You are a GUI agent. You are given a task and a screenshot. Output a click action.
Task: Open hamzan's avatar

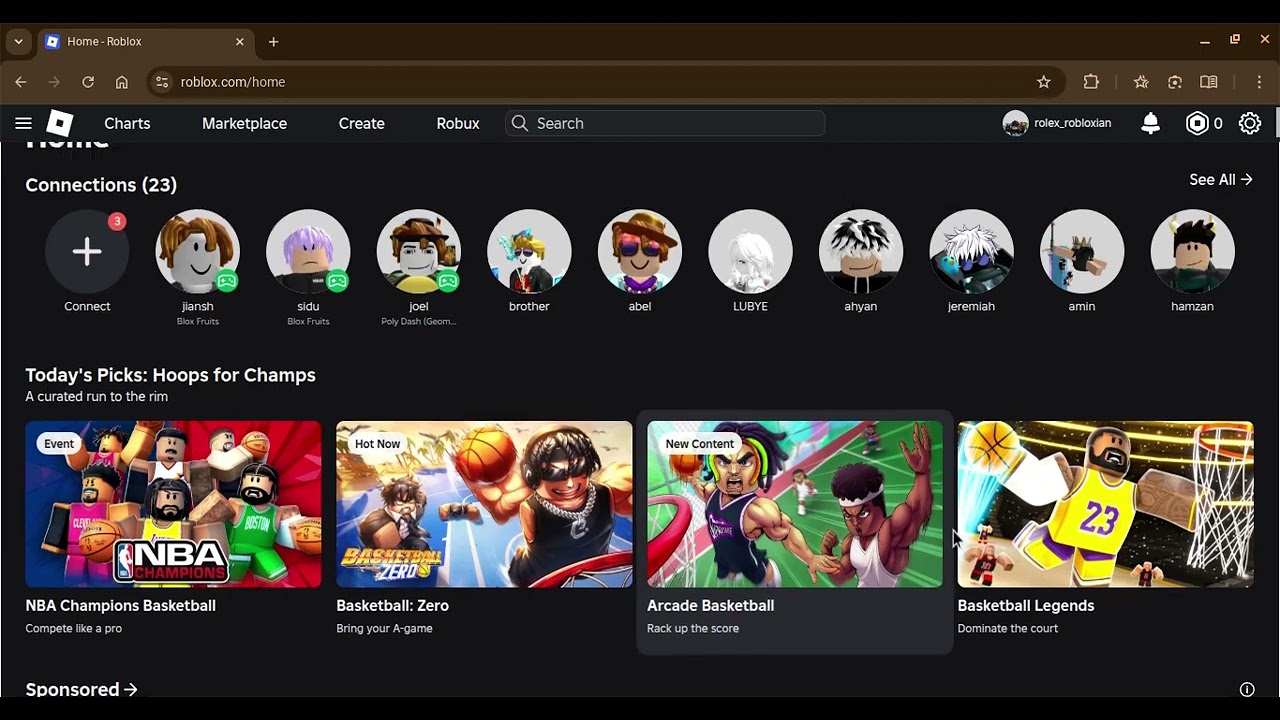point(1192,251)
